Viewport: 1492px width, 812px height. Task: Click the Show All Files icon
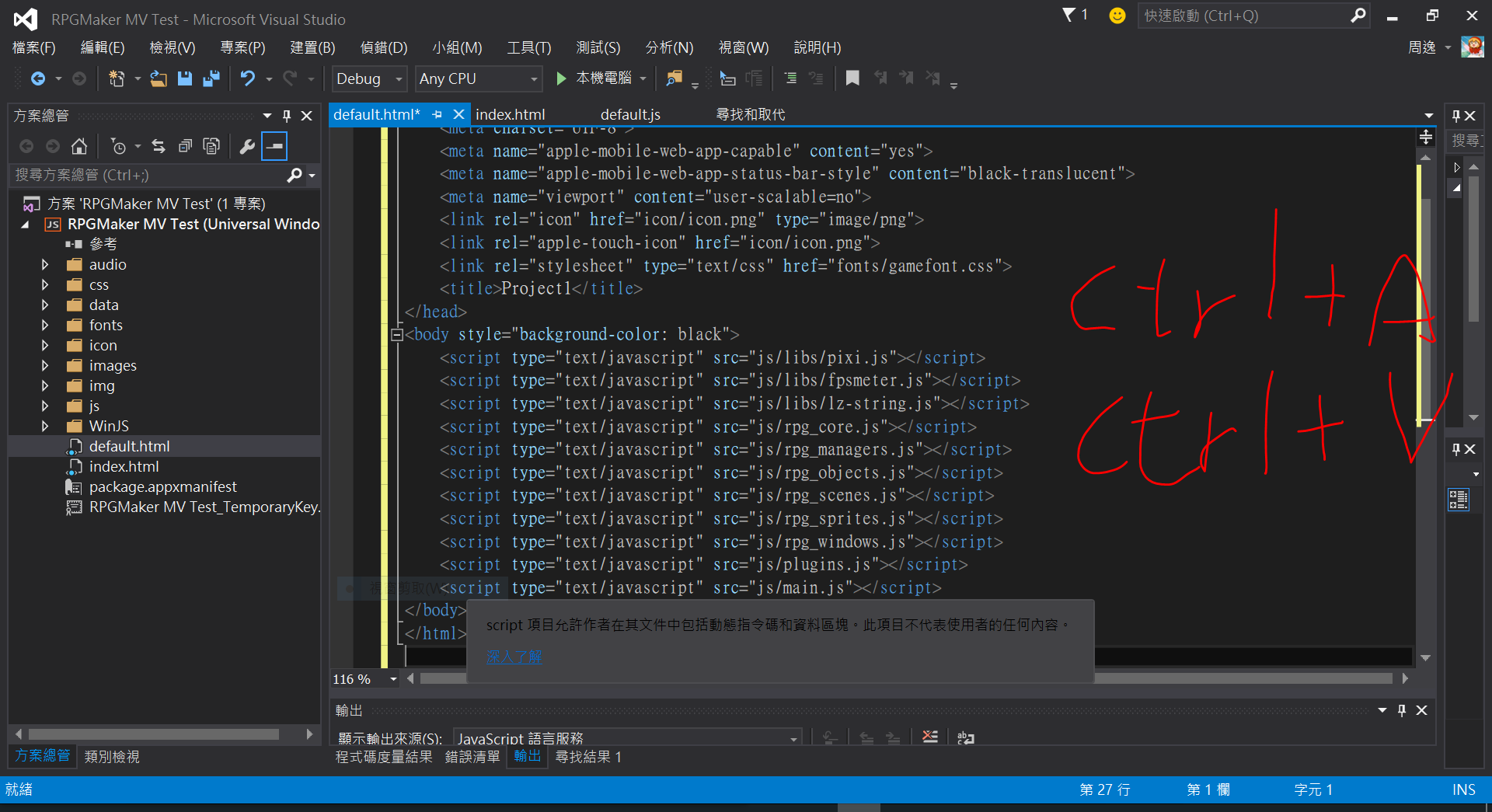tap(211, 146)
